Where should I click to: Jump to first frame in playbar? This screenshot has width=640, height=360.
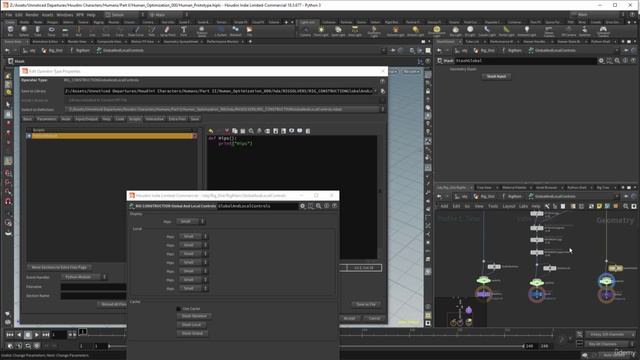point(9,335)
